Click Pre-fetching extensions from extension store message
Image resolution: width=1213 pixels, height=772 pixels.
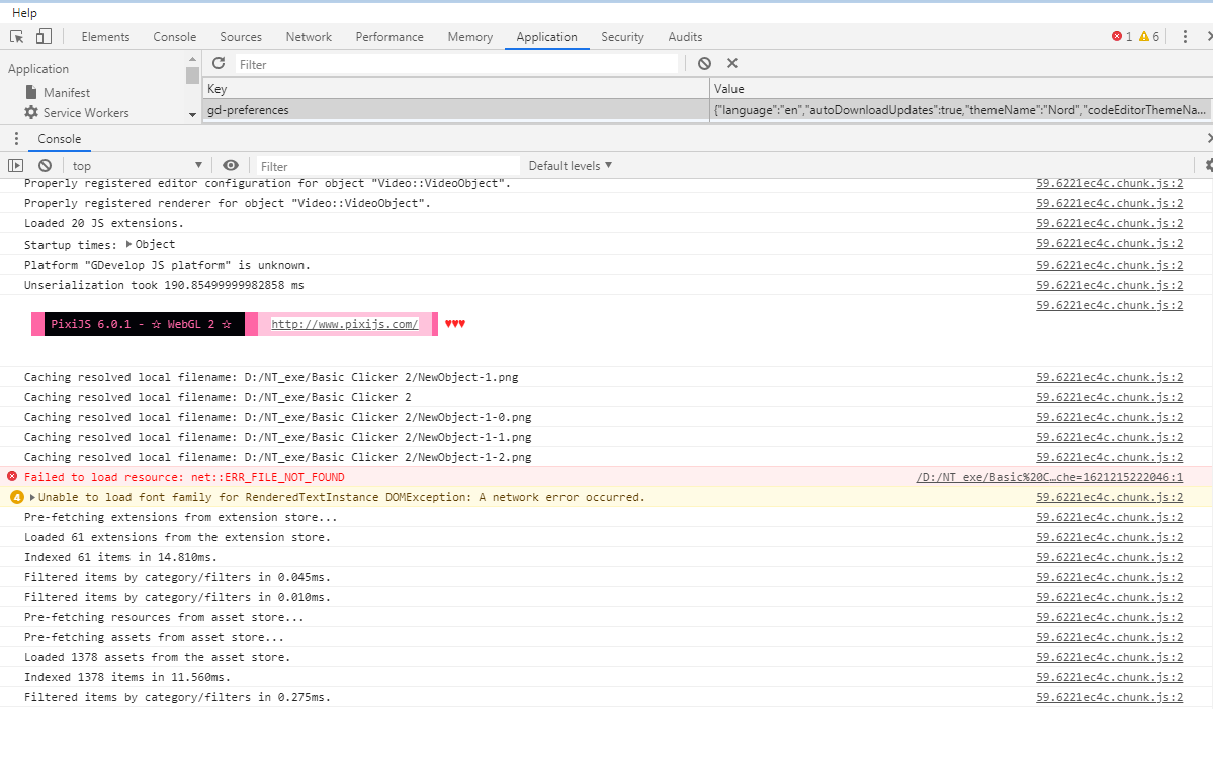pyautogui.click(x=181, y=517)
